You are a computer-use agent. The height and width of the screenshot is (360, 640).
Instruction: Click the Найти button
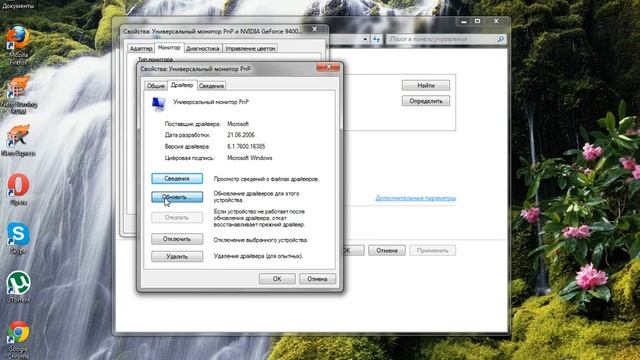pyautogui.click(x=426, y=85)
